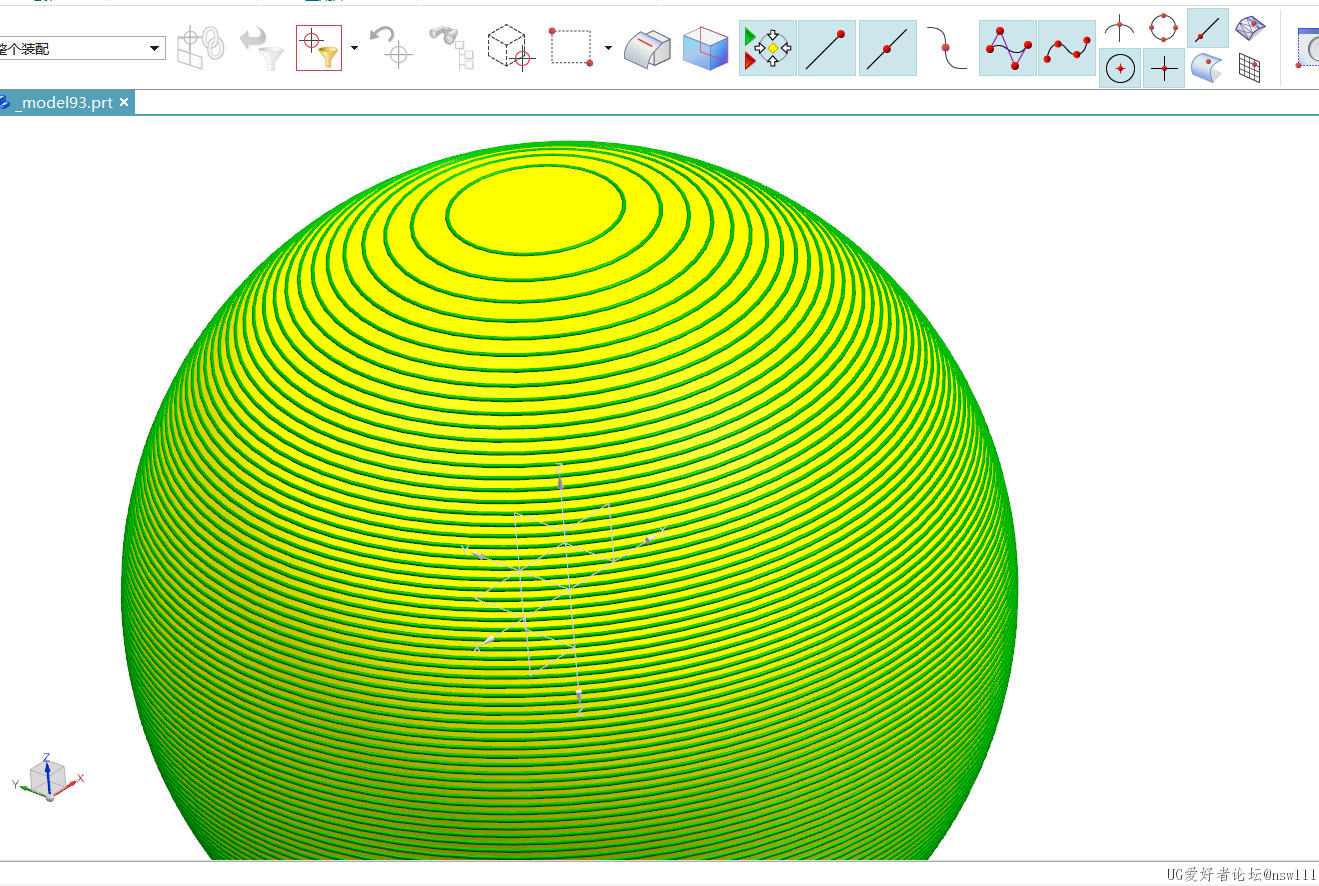1319x886 pixels.
Task: Select the yellow circular cap atop the sphere
Action: coord(538,211)
